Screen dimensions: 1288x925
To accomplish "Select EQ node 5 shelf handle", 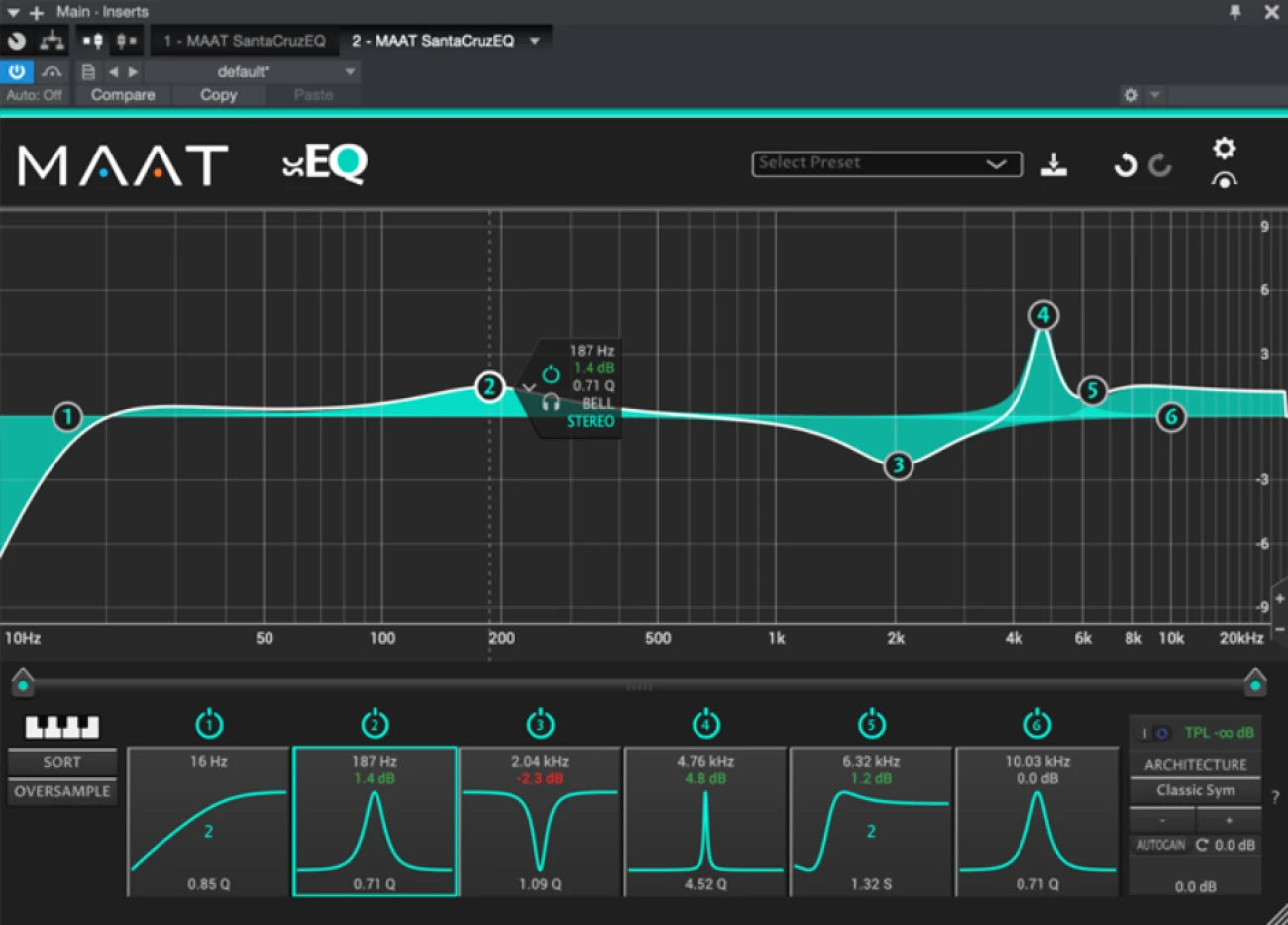I will click(x=1092, y=390).
